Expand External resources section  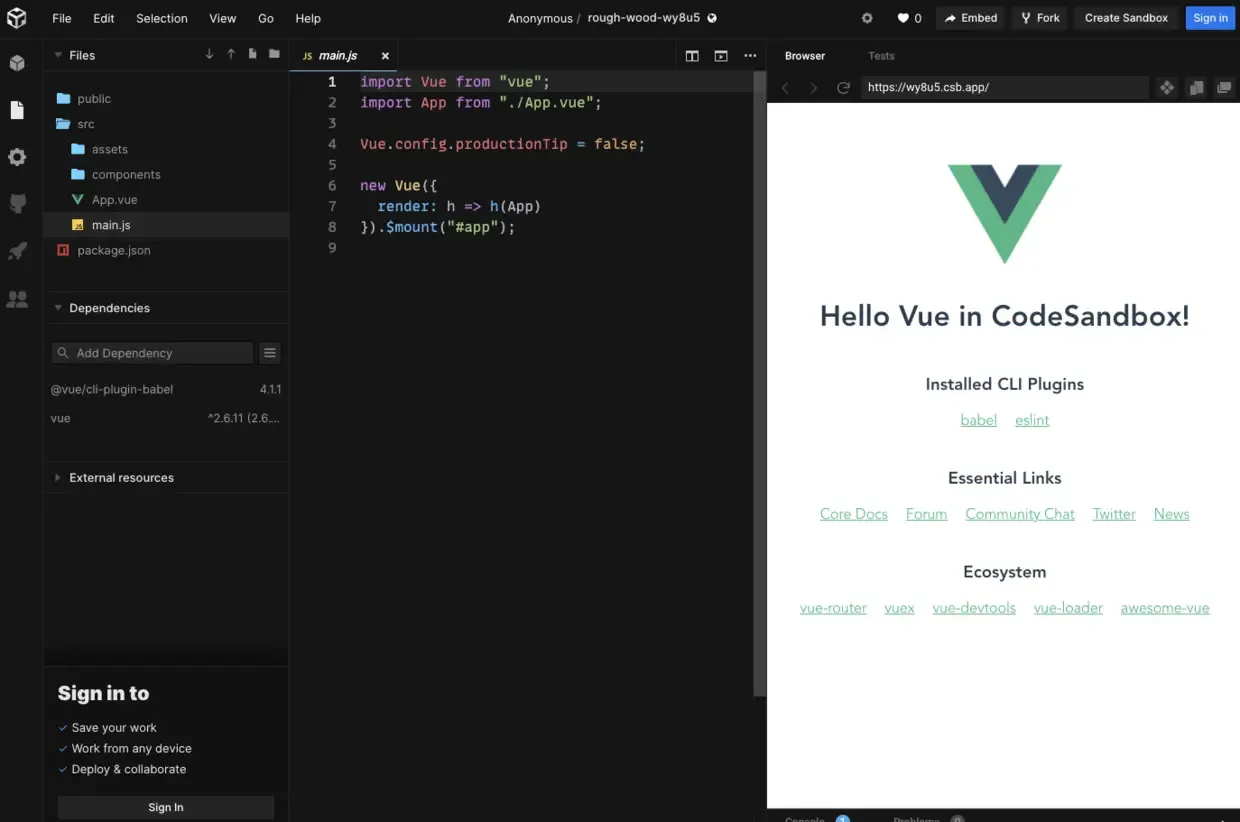(59, 478)
